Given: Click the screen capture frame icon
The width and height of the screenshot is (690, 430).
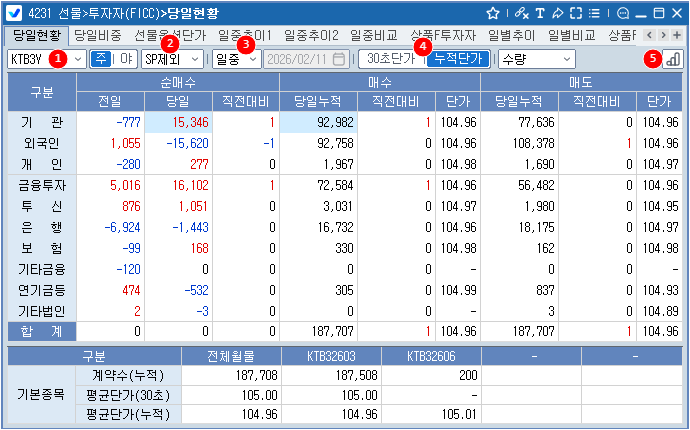Looking at the screenshot, I should click(x=576, y=13).
